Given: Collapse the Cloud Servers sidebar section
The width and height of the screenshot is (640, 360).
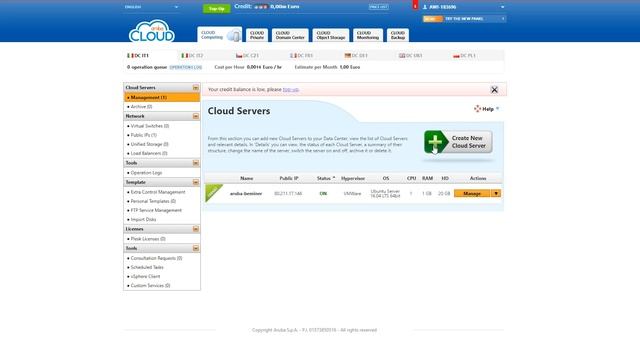Looking at the screenshot, I should click(196, 88).
